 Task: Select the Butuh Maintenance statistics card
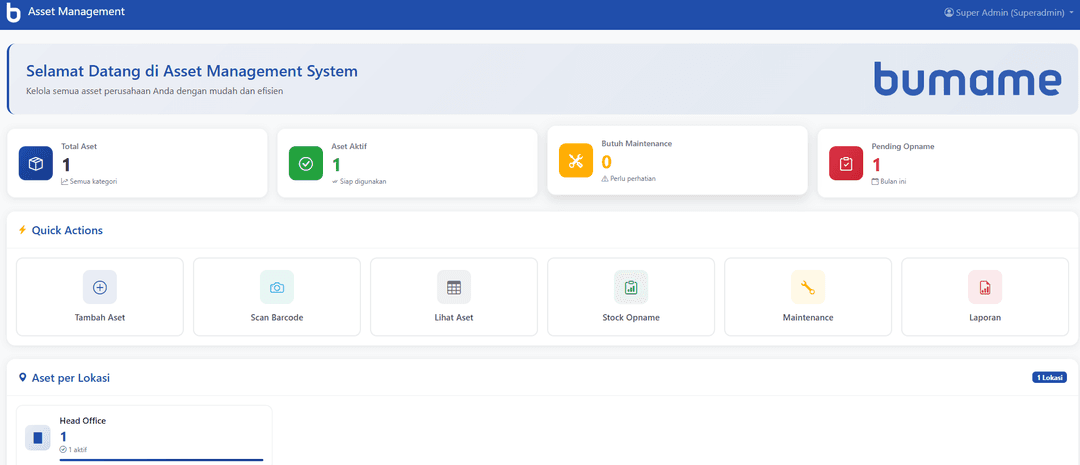pyautogui.click(x=677, y=161)
